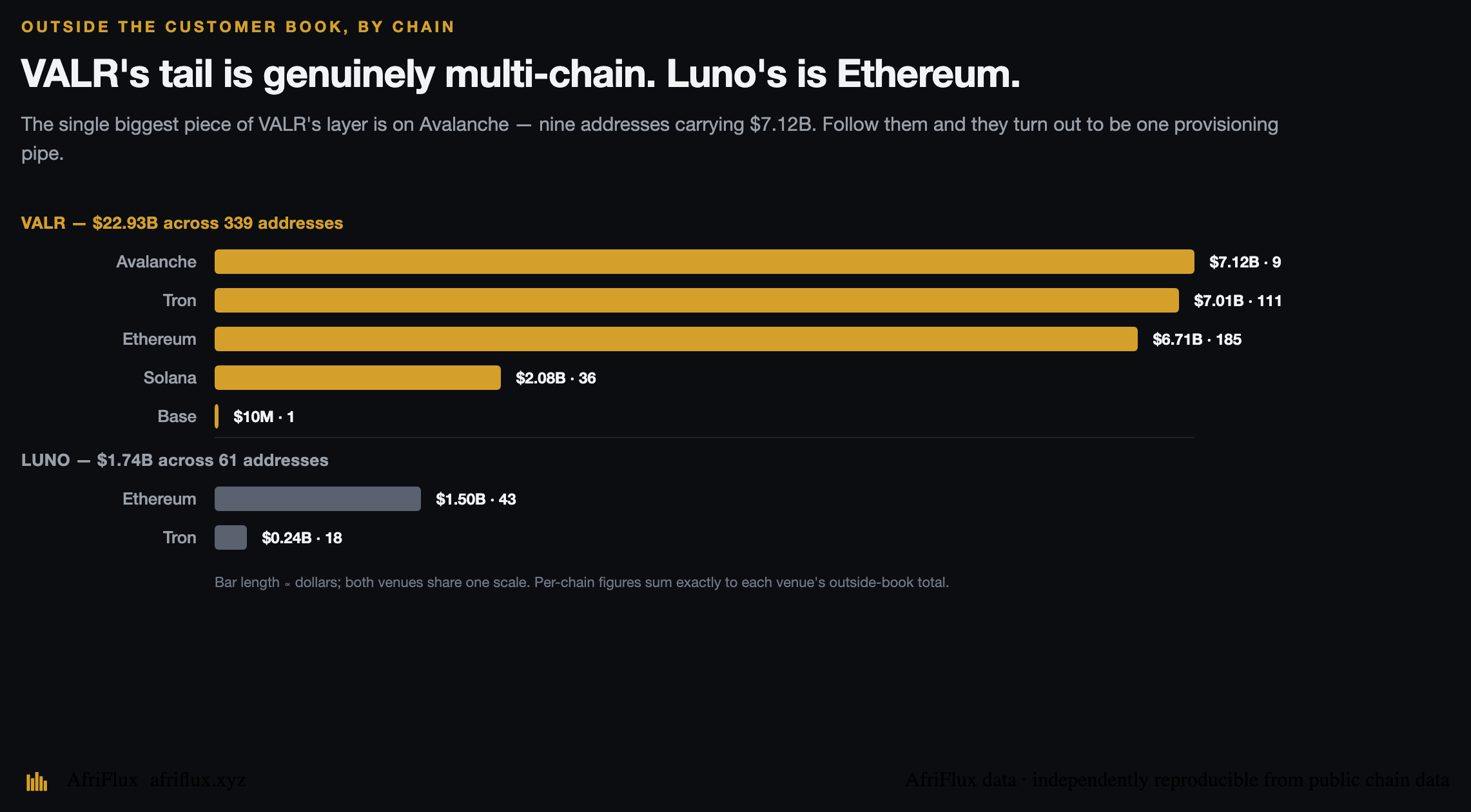Screen dimensions: 1471x812
Task: Select the VALR Tron bar
Action: tap(696, 300)
